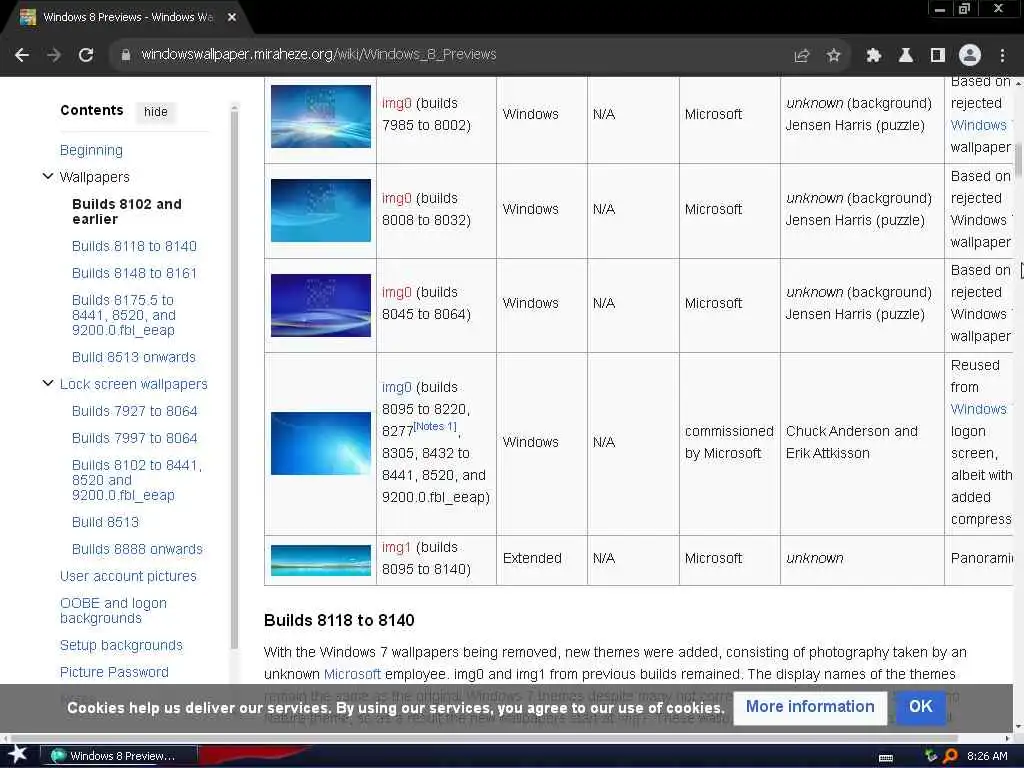
Task: Open img1 link for builds 8095 to 8140
Action: pos(396,547)
